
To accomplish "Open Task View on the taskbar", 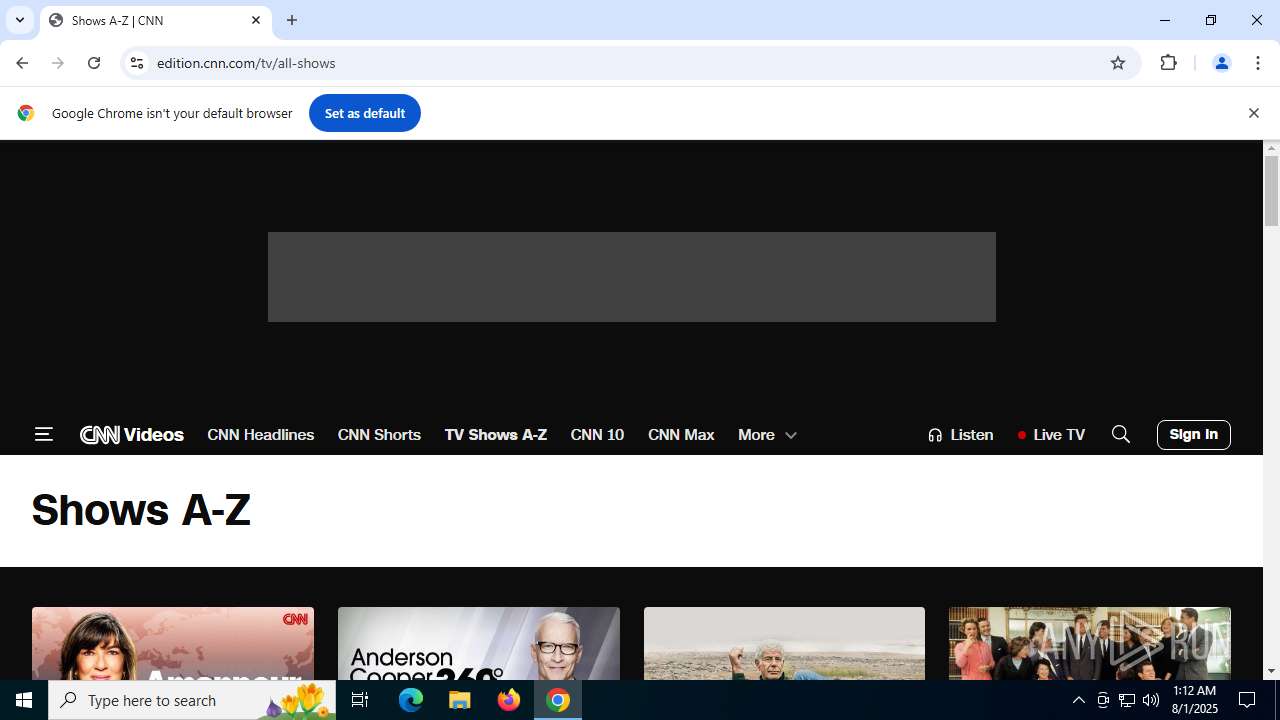I will pyautogui.click(x=360, y=700).
